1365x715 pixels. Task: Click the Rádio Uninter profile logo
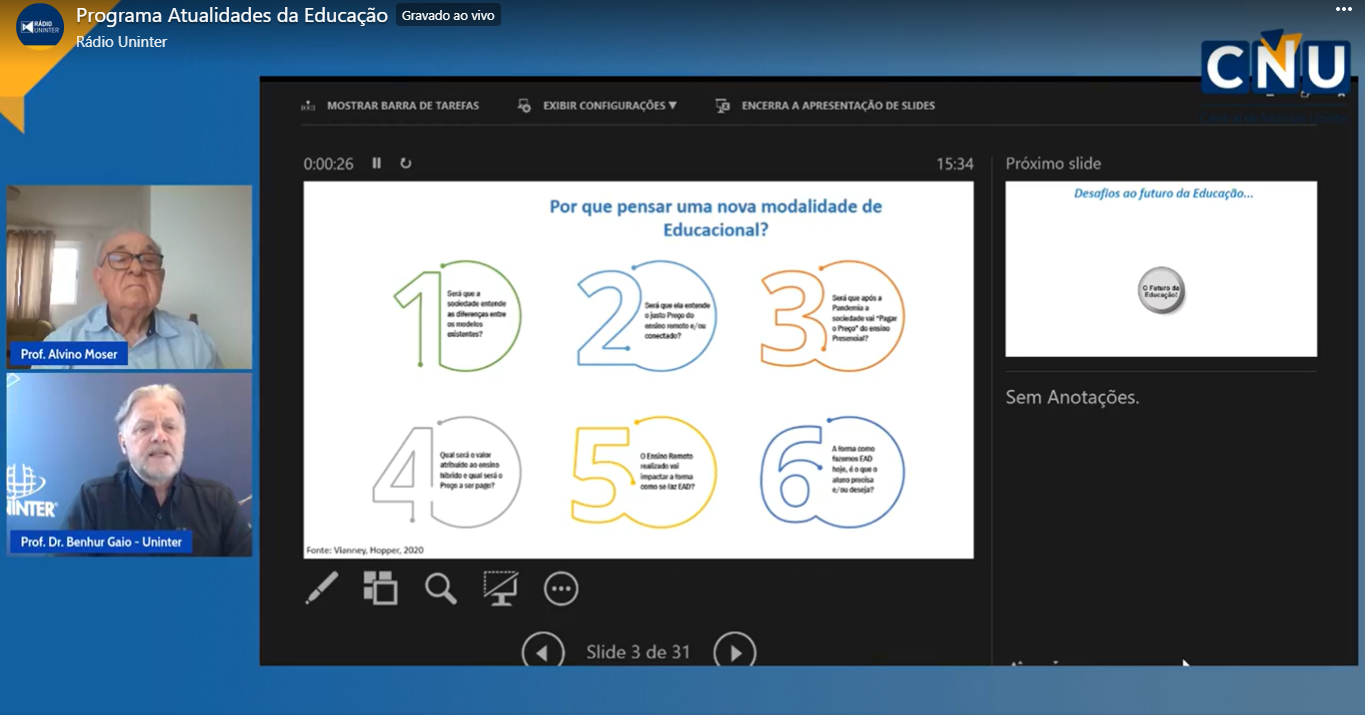tap(40, 25)
